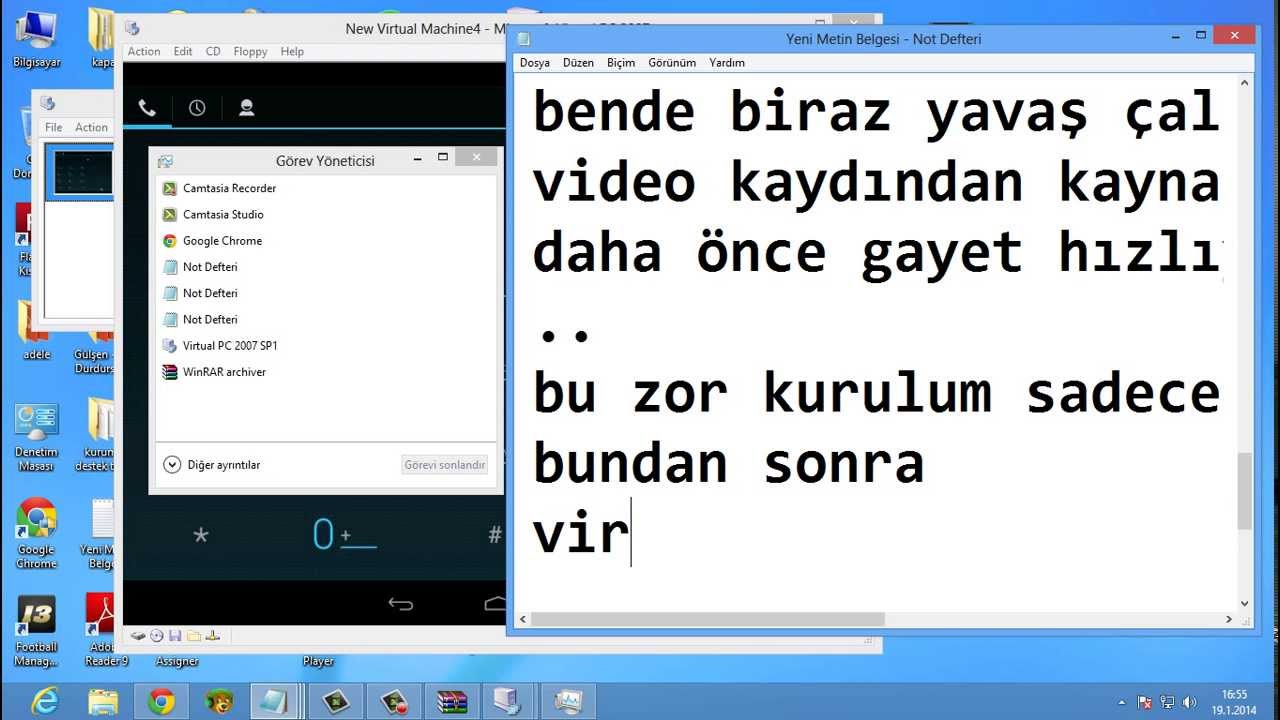Click Virtual PC hard disk status icon
1280x720 pixels.
[139, 635]
